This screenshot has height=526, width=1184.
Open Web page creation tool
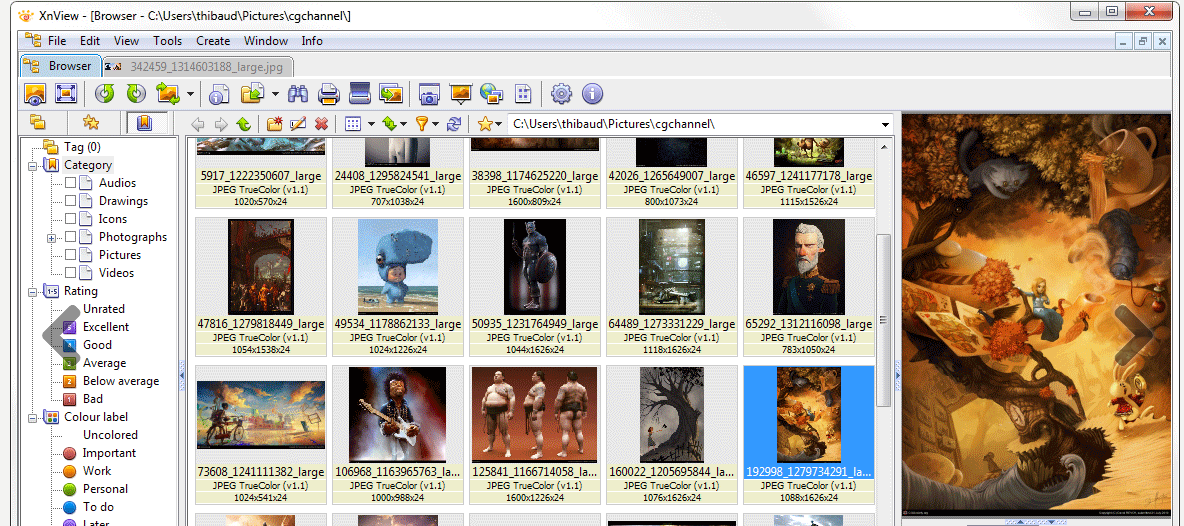pyautogui.click(x=492, y=94)
